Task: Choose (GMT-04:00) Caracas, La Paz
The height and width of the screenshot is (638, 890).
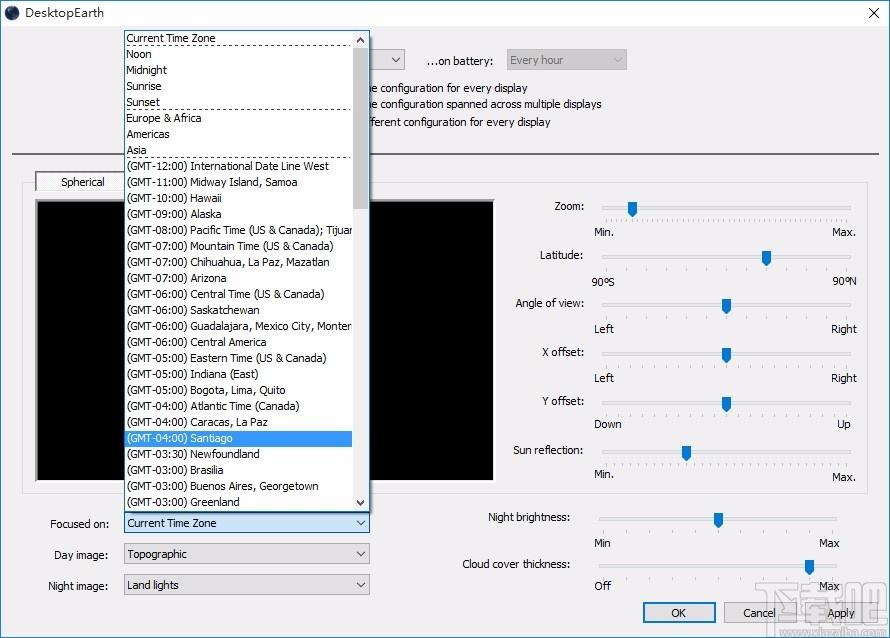Action: pyautogui.click(x=238, y=422)
